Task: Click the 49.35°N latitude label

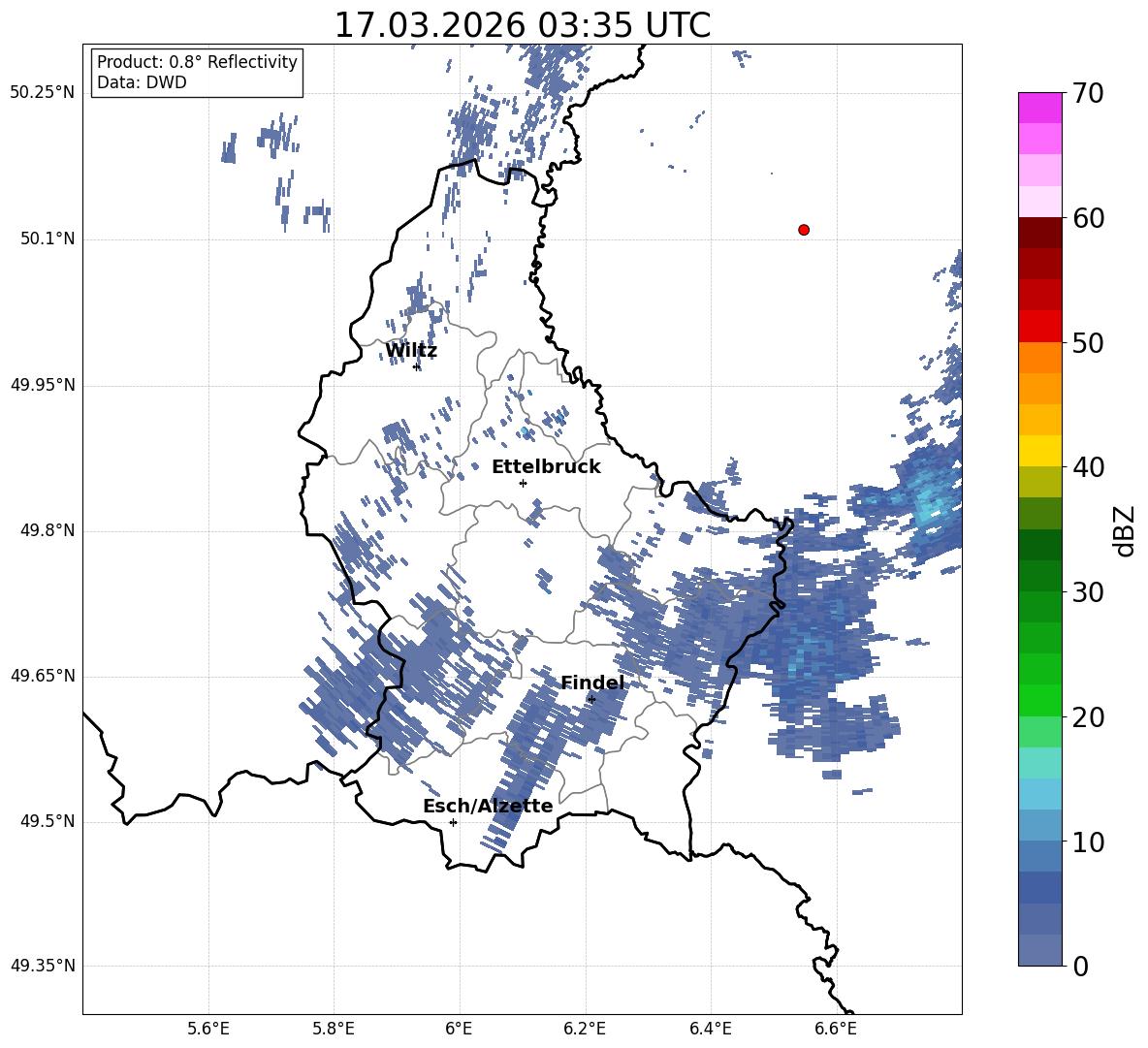Action: 43,966
